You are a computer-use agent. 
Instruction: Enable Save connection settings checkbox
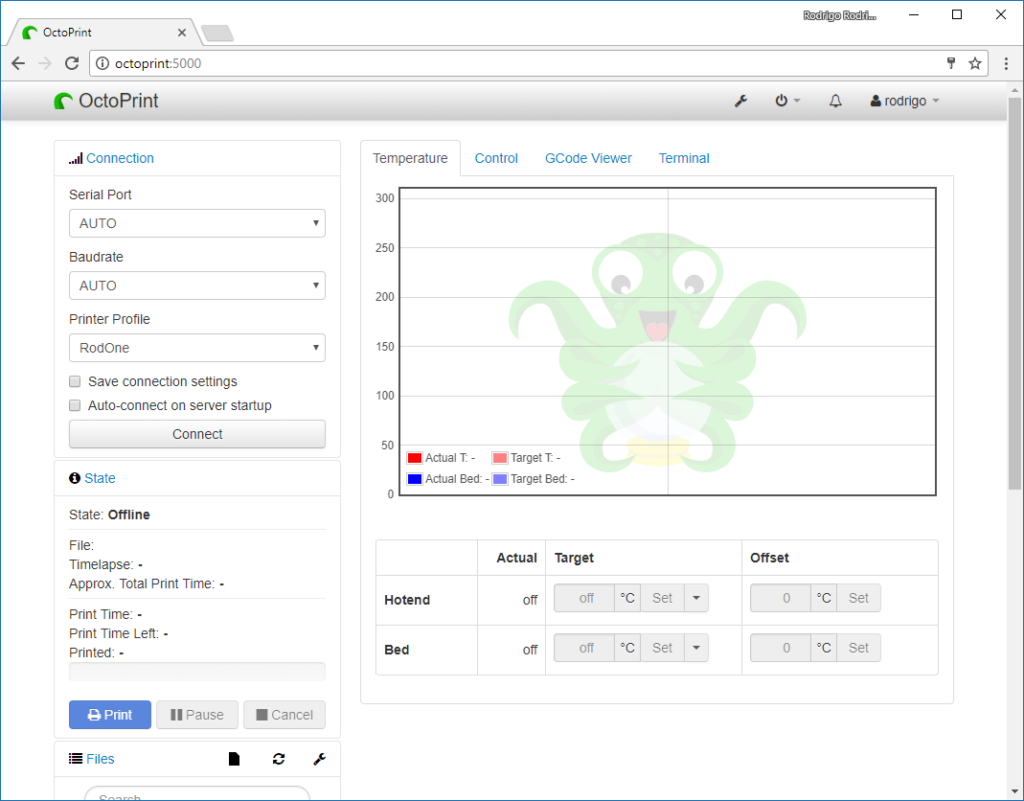pyautogui.click(x=75, y=381)
